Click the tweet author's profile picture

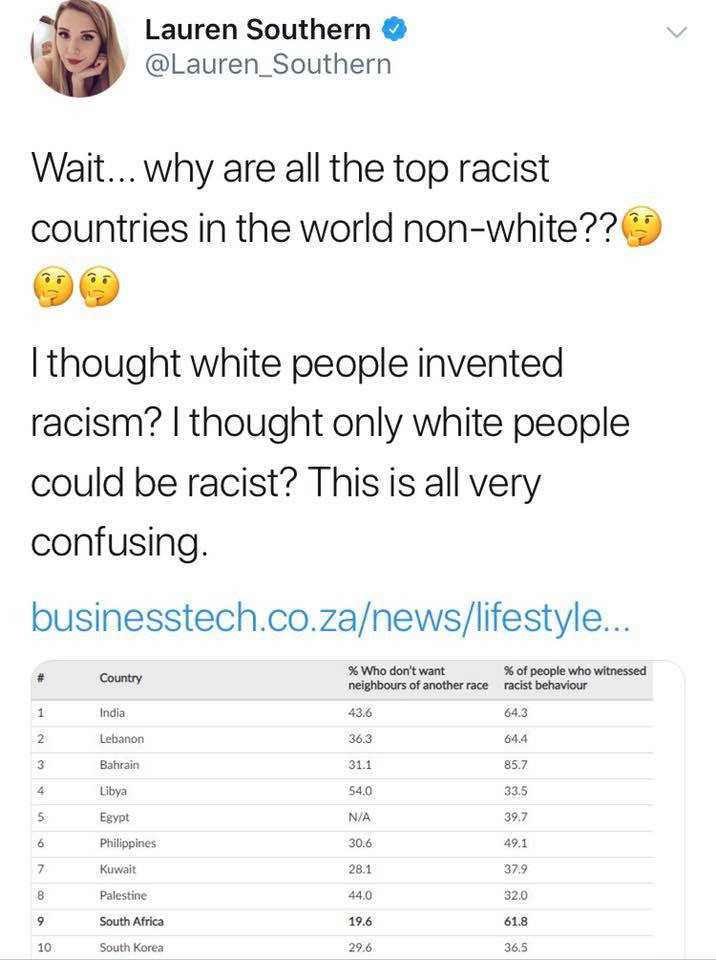click(x=80, y=49)
